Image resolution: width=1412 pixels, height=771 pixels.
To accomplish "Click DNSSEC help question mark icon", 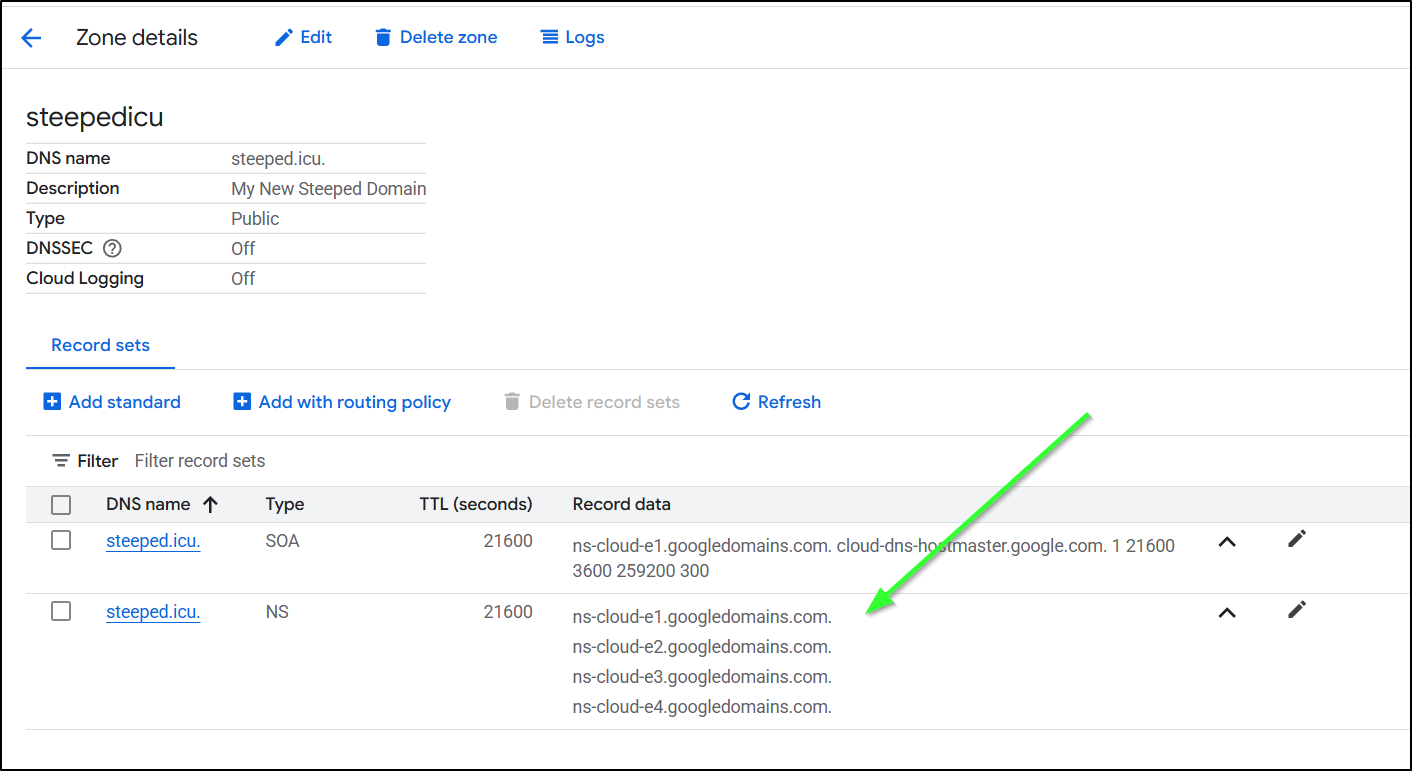I will click(112, 248).
